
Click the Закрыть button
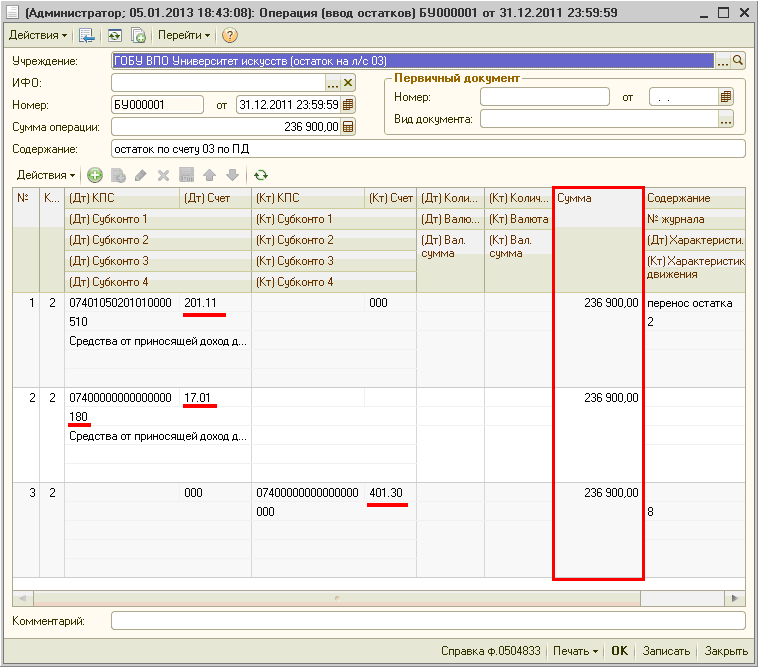(x=725, y=651)
